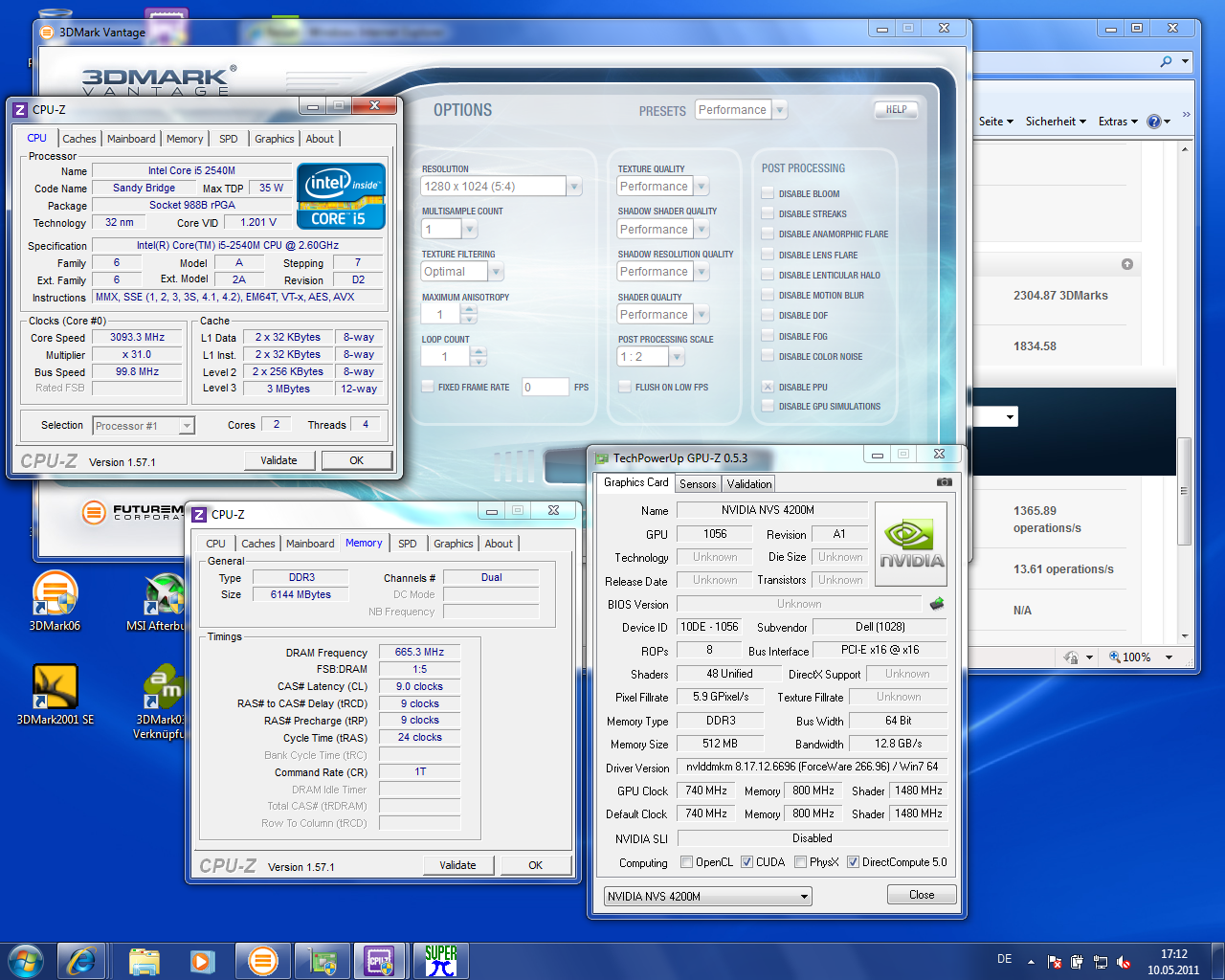Click the OK button in top CPU-Z window
Image resolution: width=1225 pixels, height=980 pixels.
[x=356, y=460]
